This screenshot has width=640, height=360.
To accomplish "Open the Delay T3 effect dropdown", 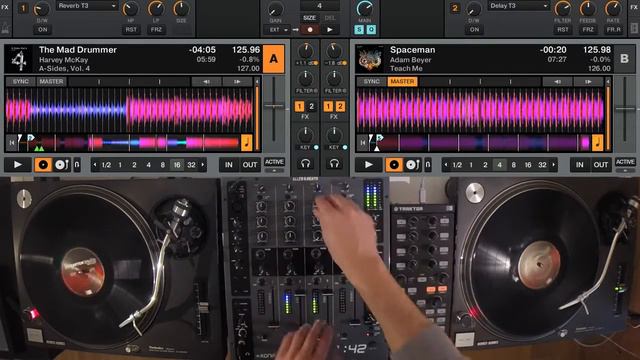I will tap(518, 6).
